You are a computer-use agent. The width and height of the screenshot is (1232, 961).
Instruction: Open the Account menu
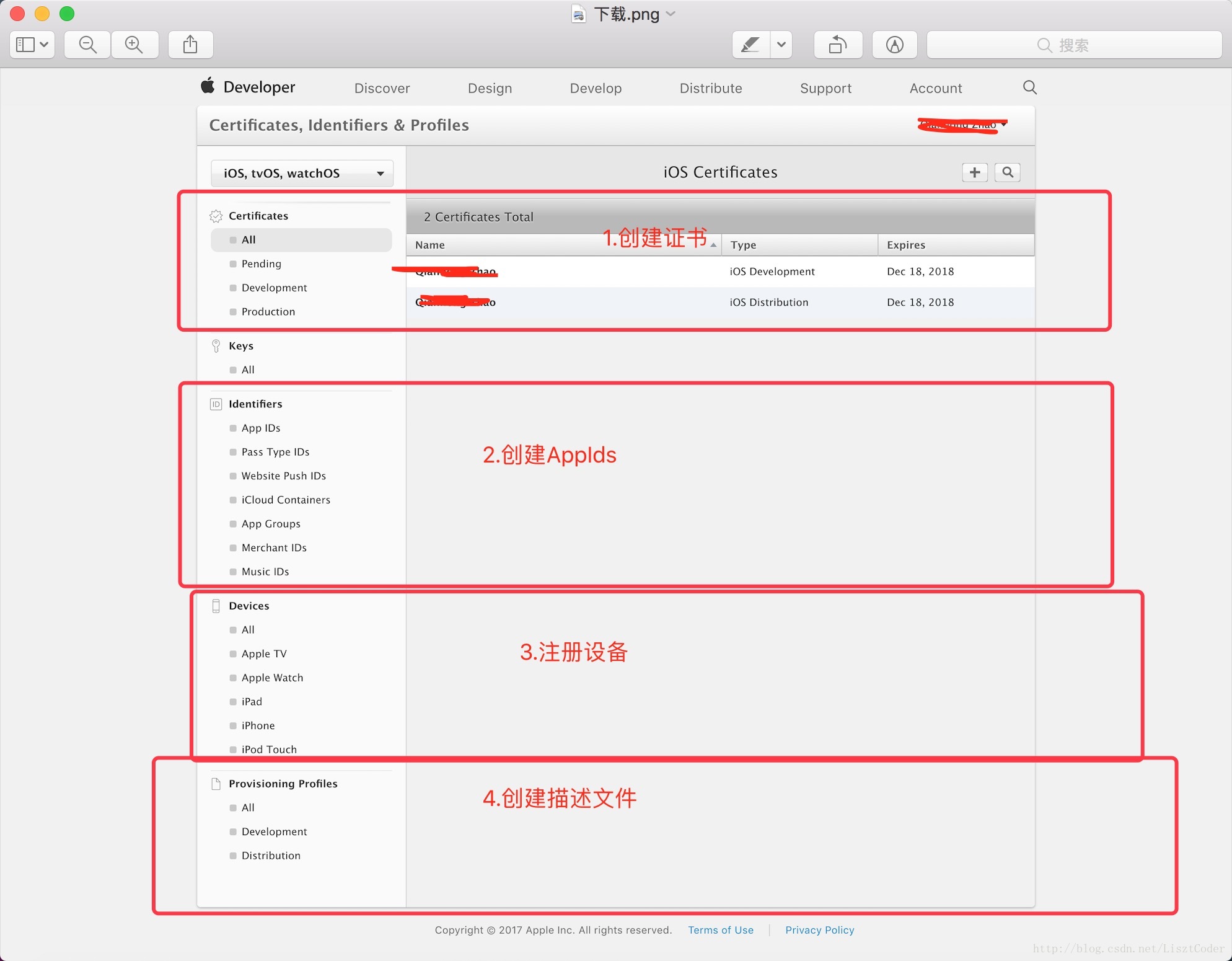936,88
